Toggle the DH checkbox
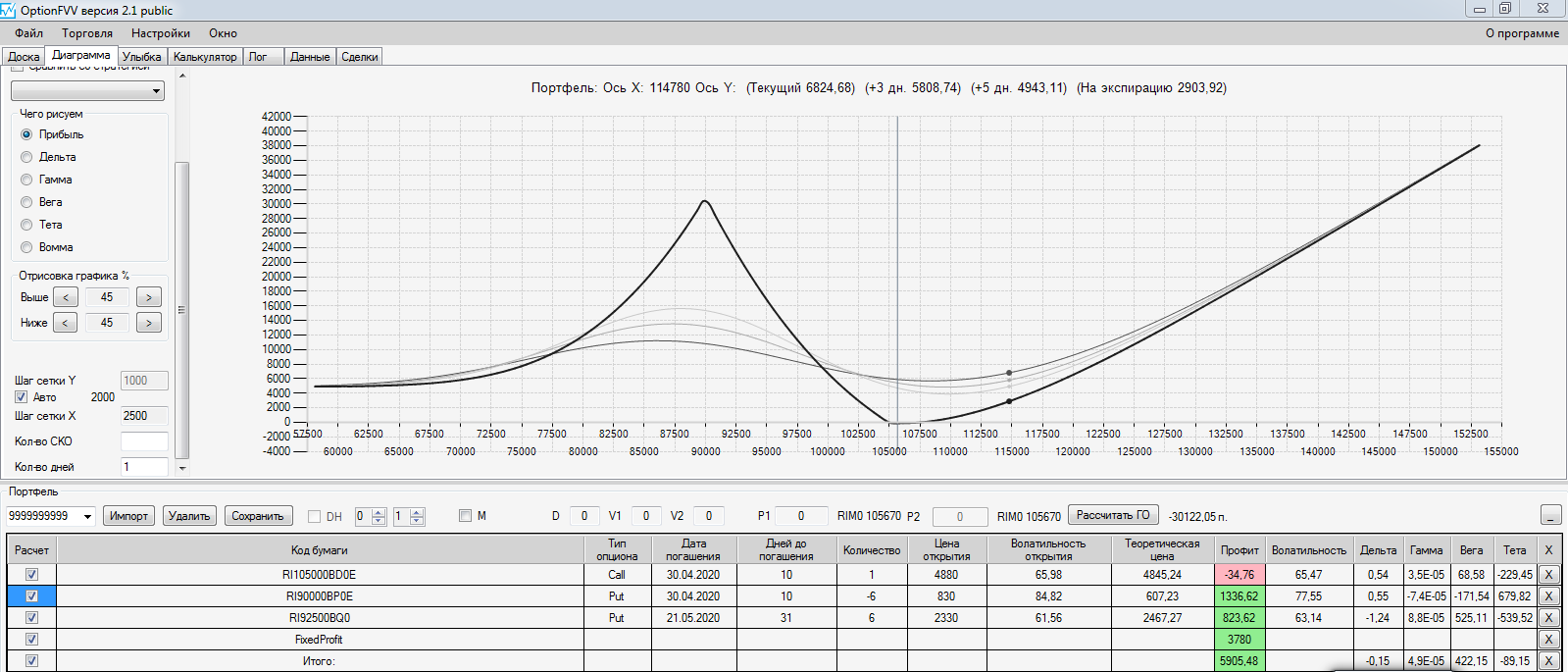Viewport: 1568px width, 672px height. 315,516
